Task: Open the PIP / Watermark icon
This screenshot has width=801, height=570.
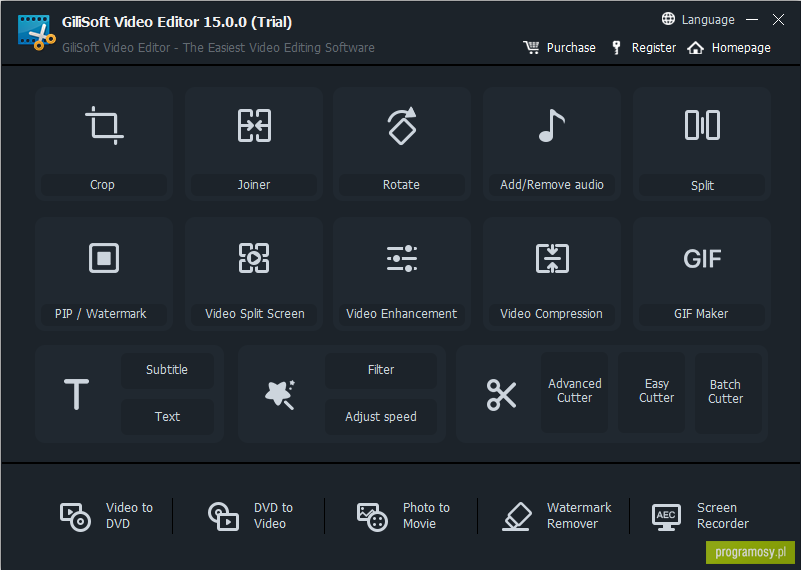Action: (104, 258)
